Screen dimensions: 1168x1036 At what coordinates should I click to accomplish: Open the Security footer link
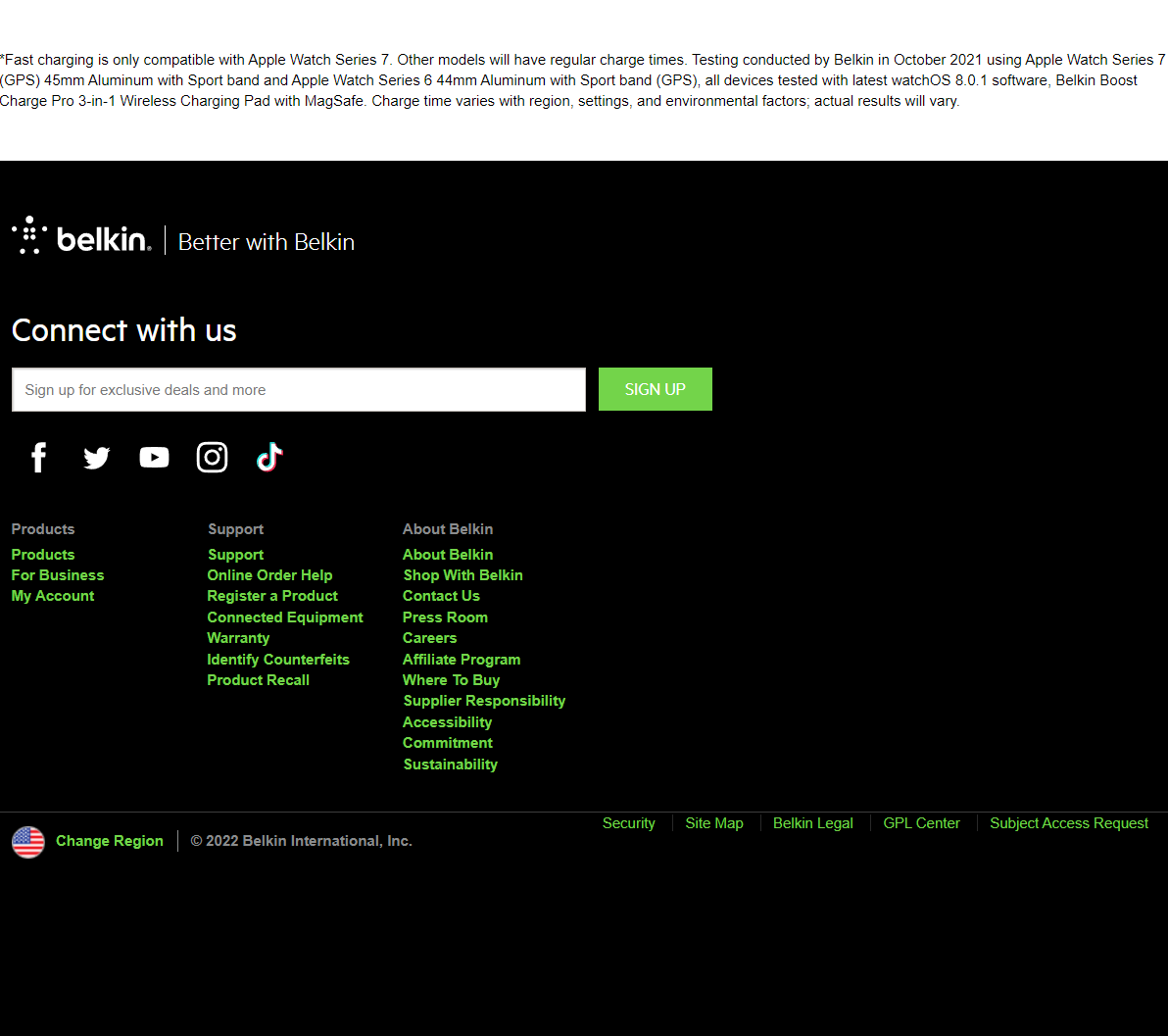click(x=628, y=823)
